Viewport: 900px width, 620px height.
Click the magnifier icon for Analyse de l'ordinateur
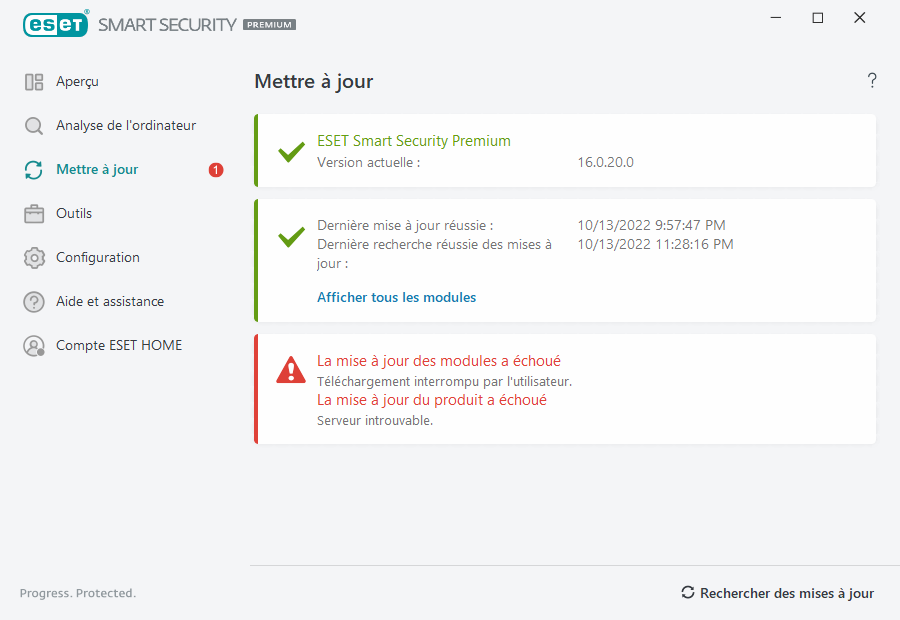(x=34, y=126)
